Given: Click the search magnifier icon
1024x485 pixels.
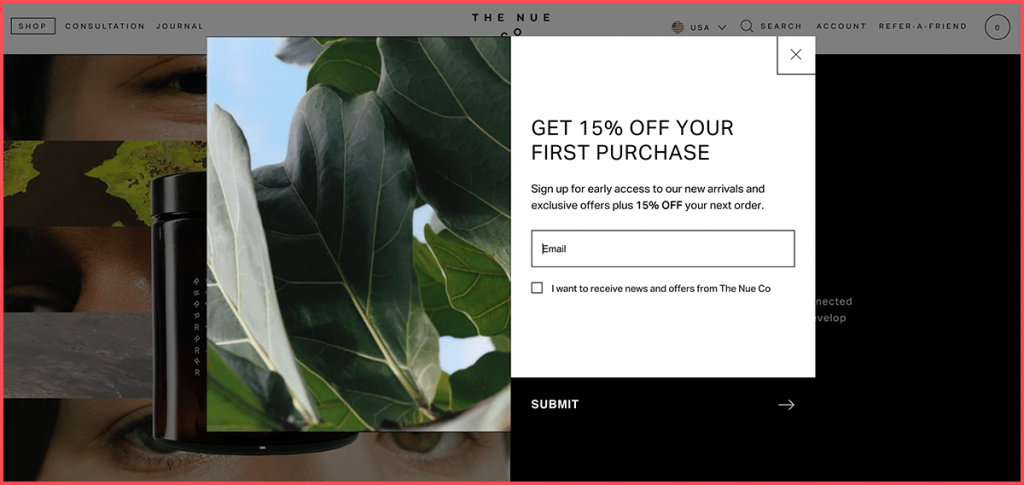Looking at the screenshot, I should (x=746, y=26).
